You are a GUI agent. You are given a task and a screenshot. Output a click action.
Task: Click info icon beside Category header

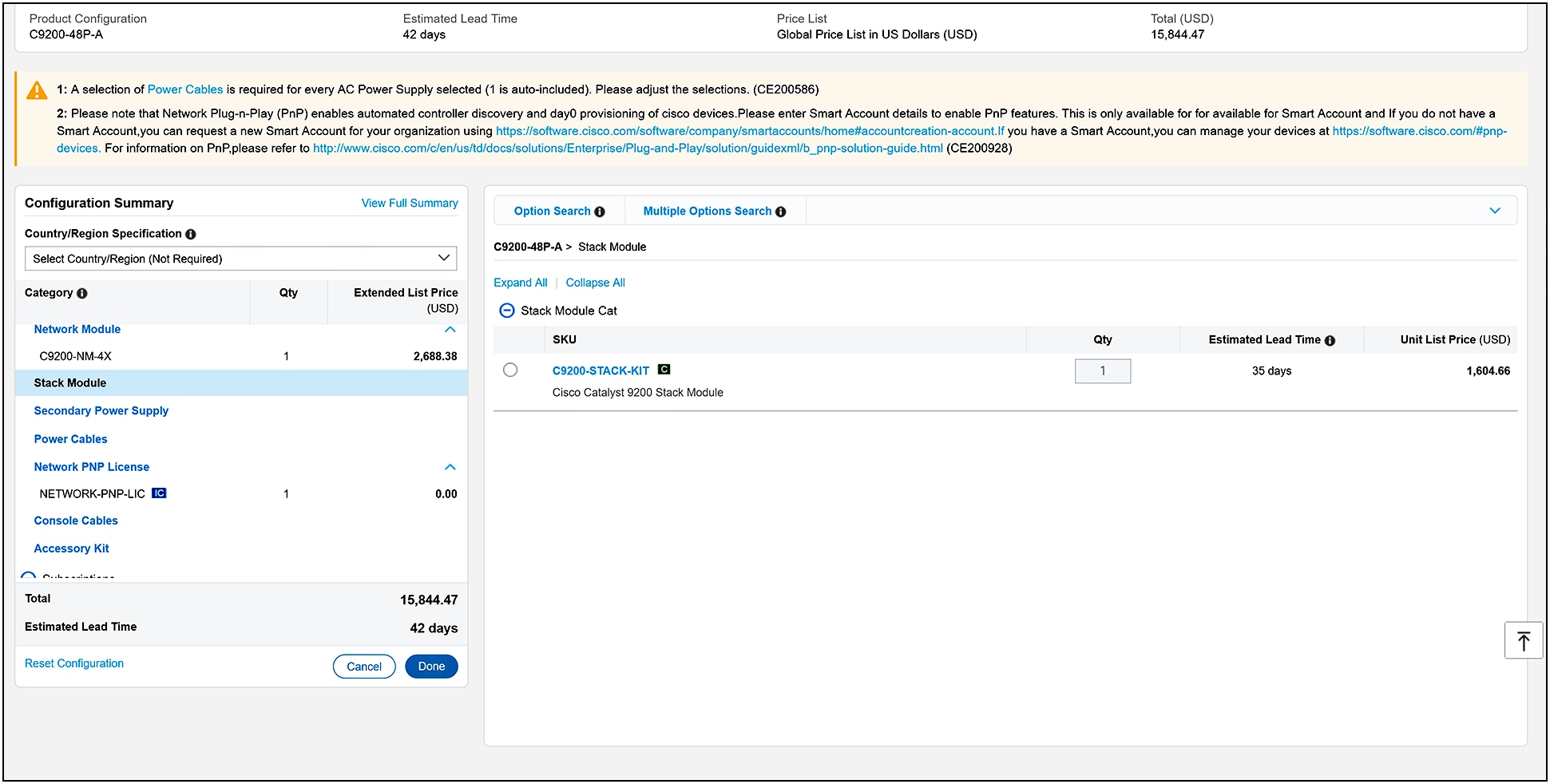click(x=82, y=293)
